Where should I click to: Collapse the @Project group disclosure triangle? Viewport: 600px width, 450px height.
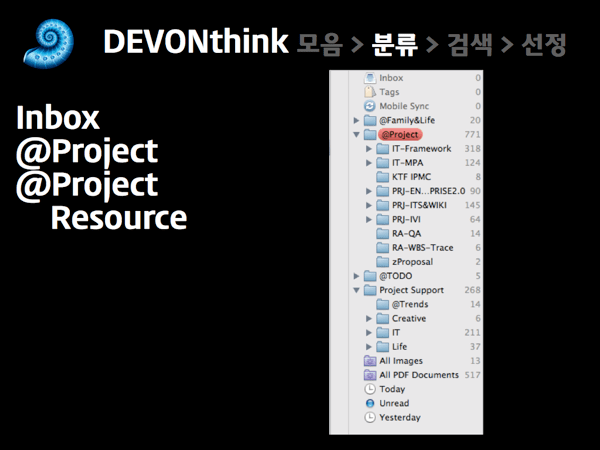pyautogui.click(x=356, y=134)
